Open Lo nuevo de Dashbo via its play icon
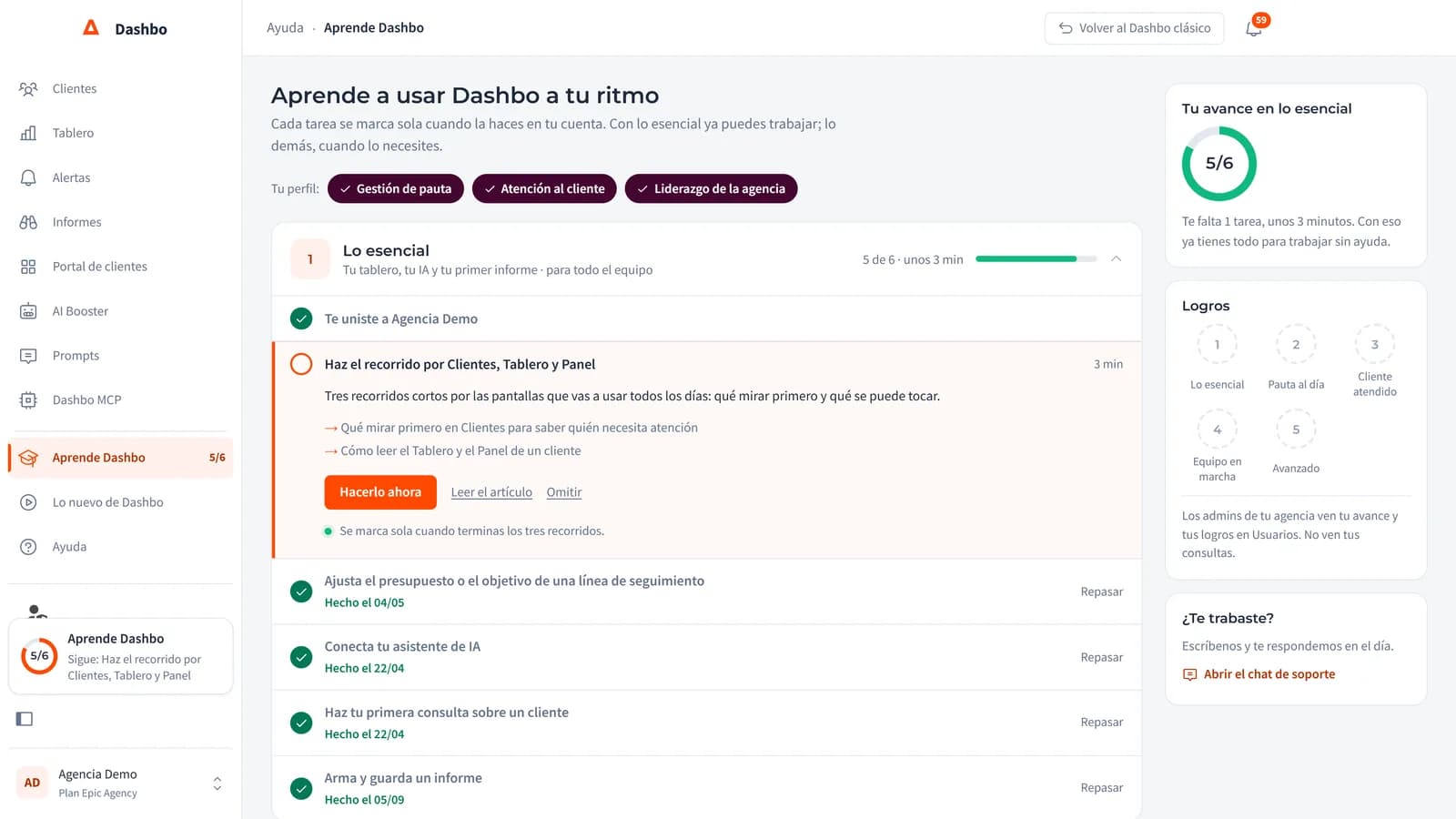 (x=28, y=502)
